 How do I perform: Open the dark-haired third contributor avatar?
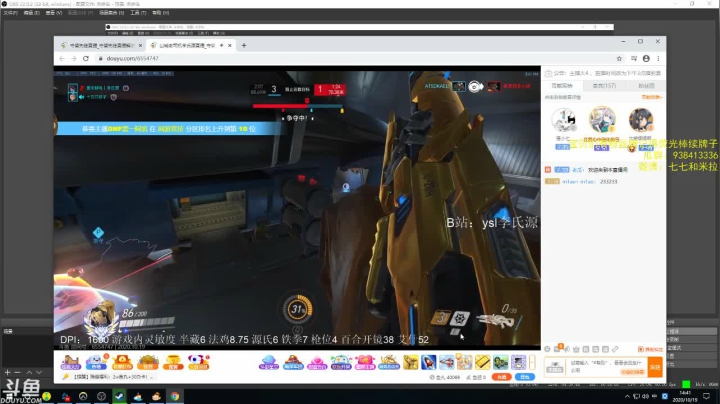641,120
